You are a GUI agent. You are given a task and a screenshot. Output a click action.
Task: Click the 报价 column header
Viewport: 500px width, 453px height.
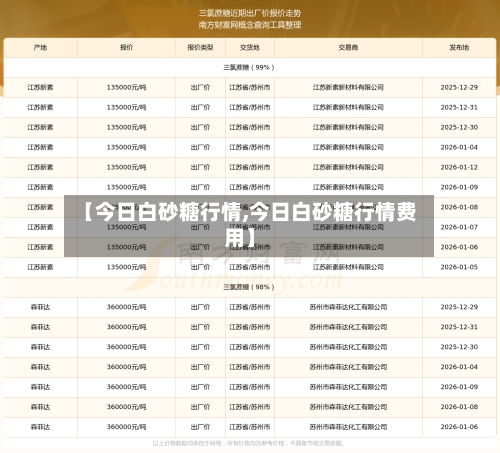click(x=126, y=48)
